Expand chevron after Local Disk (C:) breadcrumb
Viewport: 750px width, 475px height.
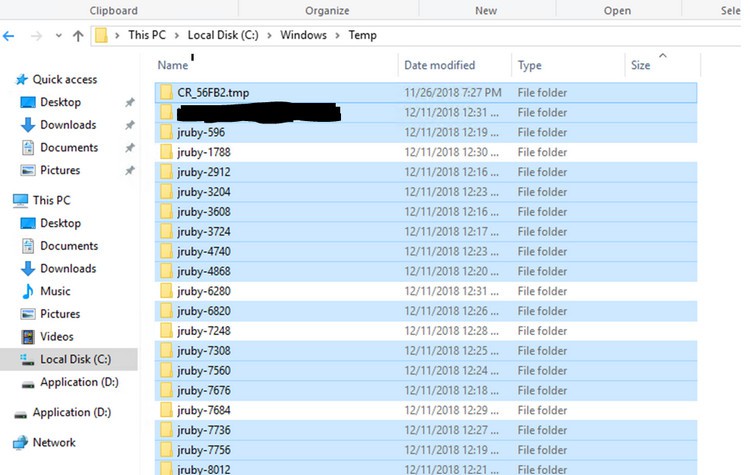pyautogui.click(x=269, y=35)
